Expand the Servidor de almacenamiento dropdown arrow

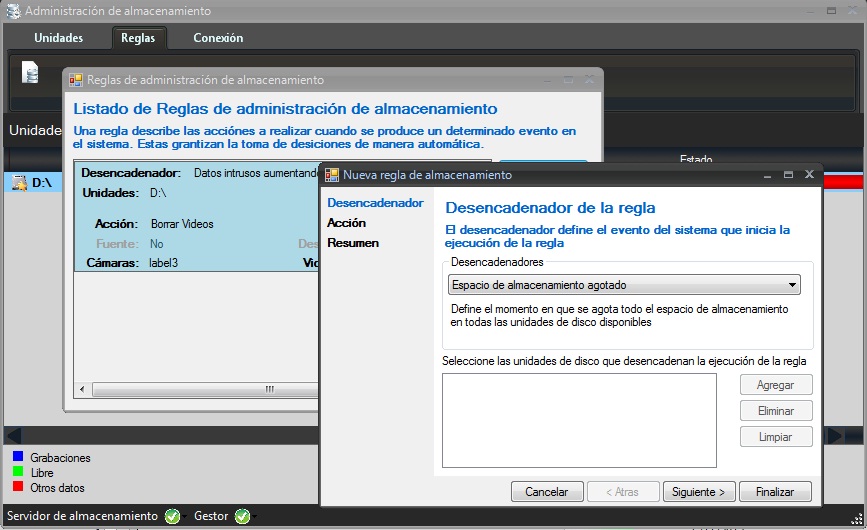[x=185, y=517]
